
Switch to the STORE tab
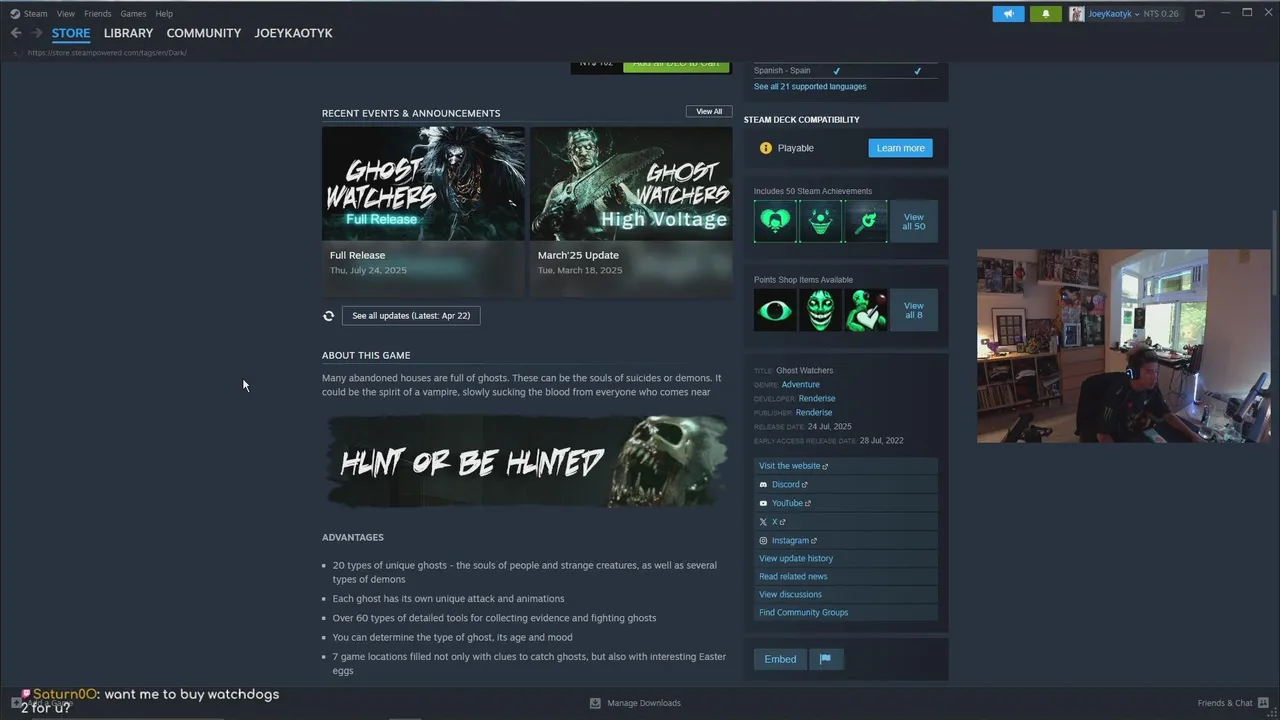pos(71,33)
